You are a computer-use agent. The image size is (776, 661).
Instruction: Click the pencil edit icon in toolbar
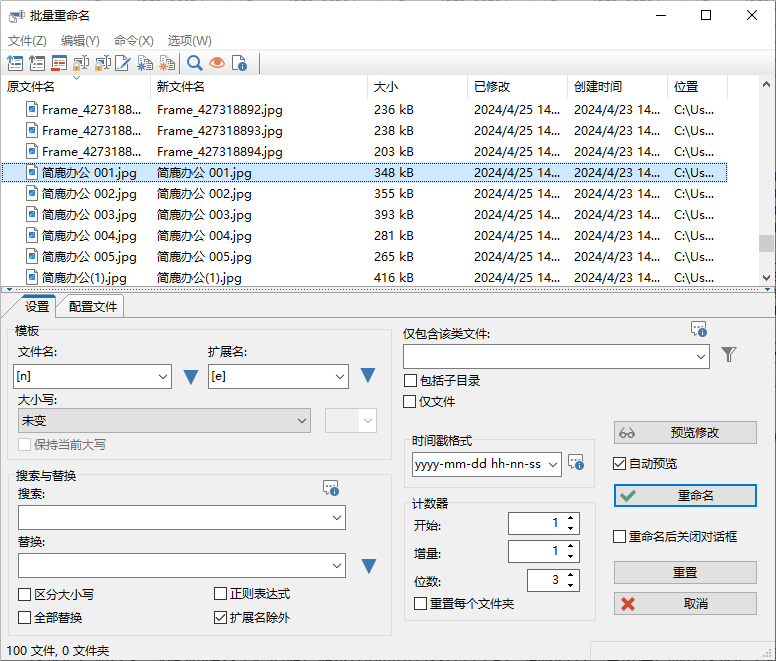coord(123,64)
